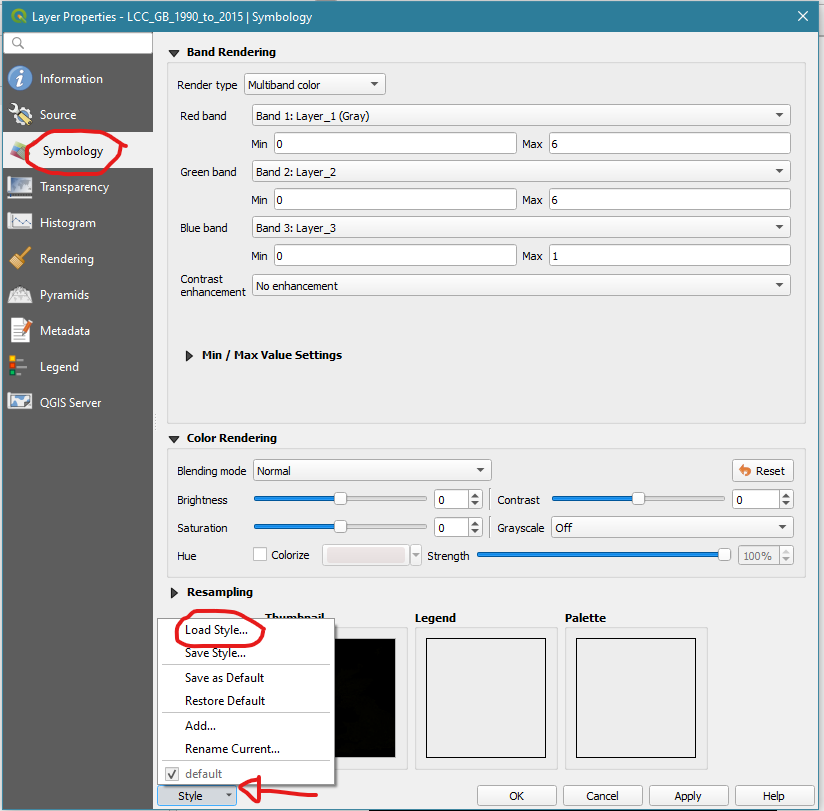Open the Information tab icon
This screenshot has height=811, width=824.
pos(20,79)
